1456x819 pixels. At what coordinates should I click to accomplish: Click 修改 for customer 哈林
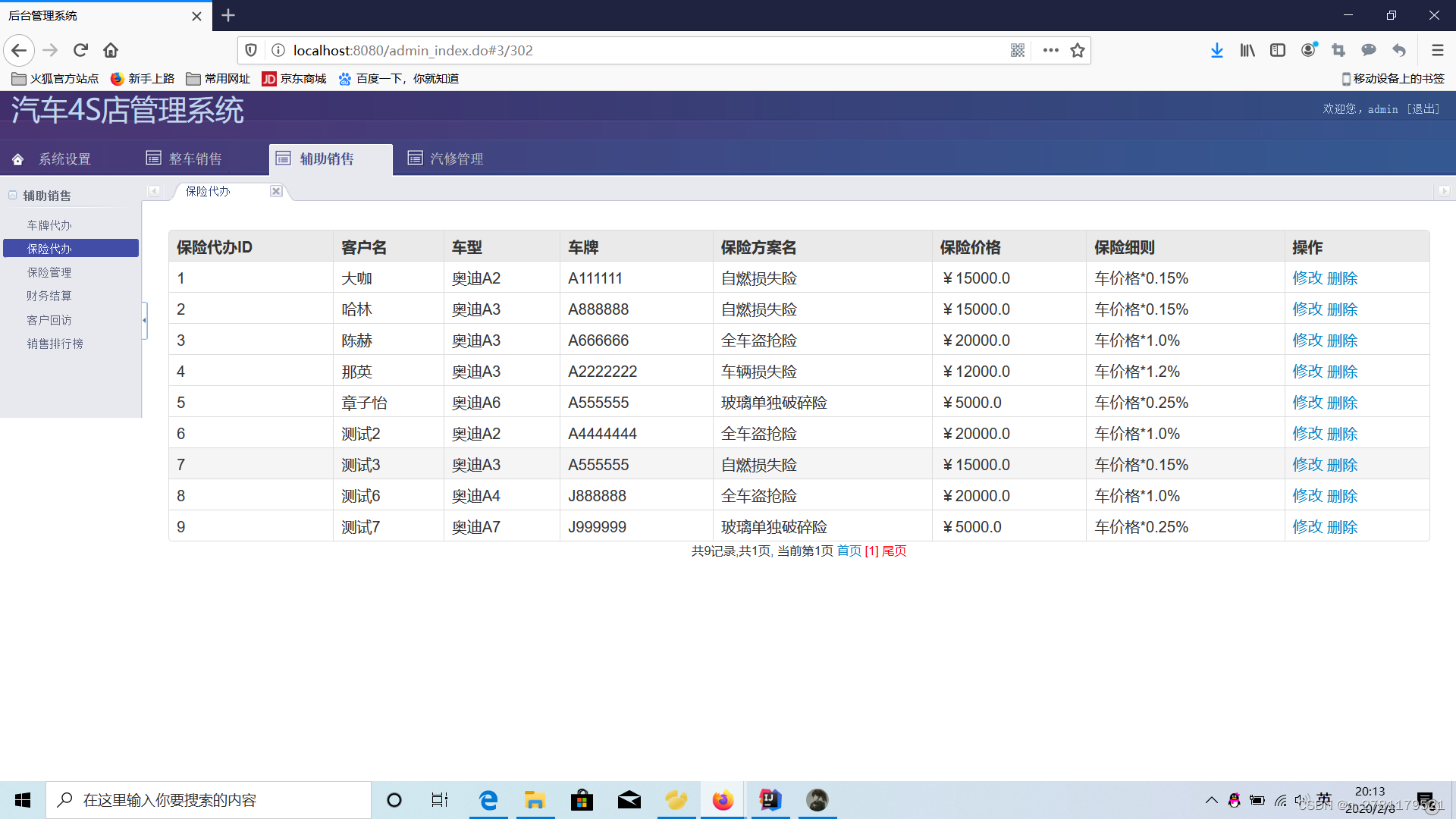click(x=1307, y=309)
